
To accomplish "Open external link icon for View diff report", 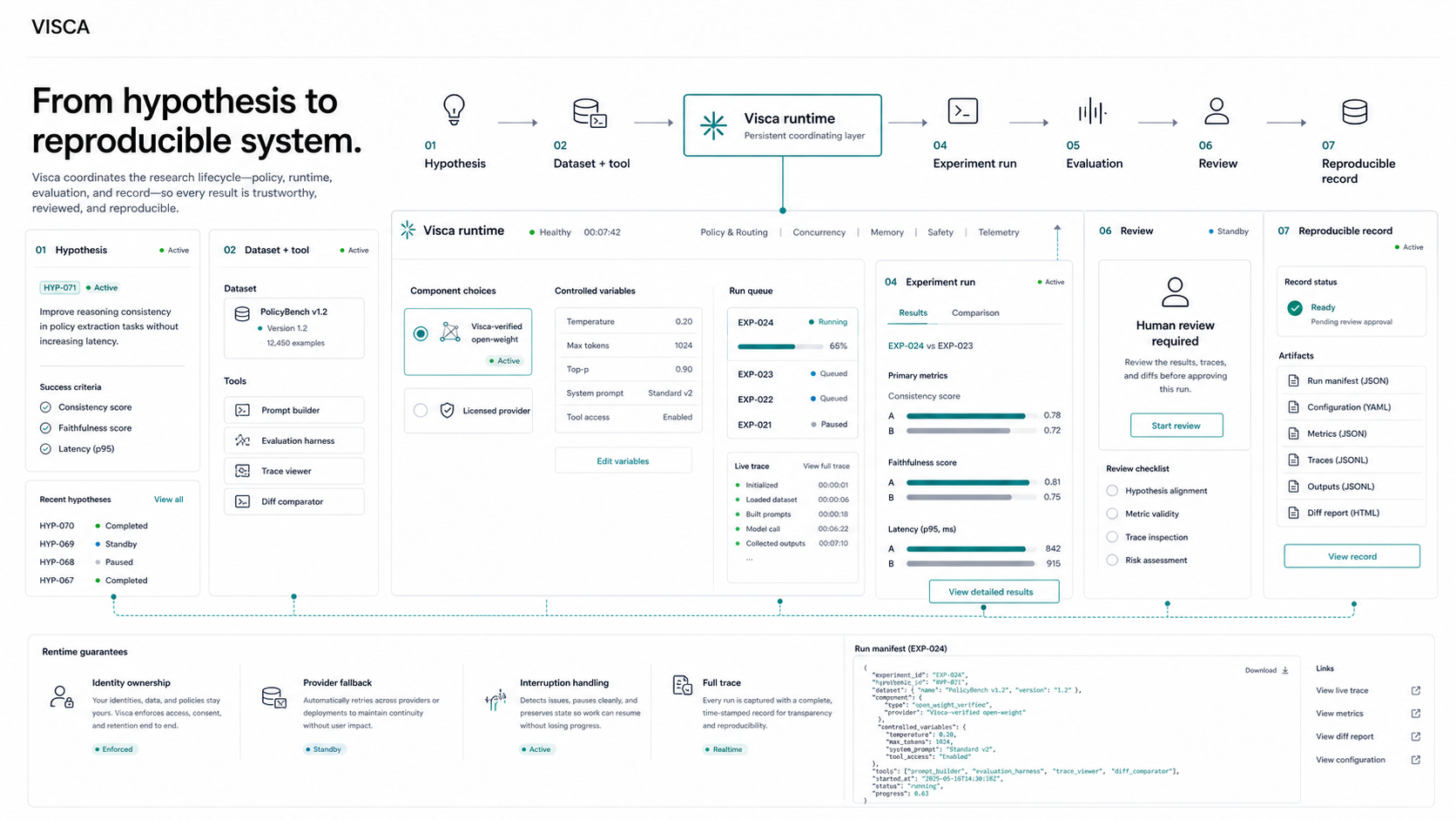I will 1416,736.
